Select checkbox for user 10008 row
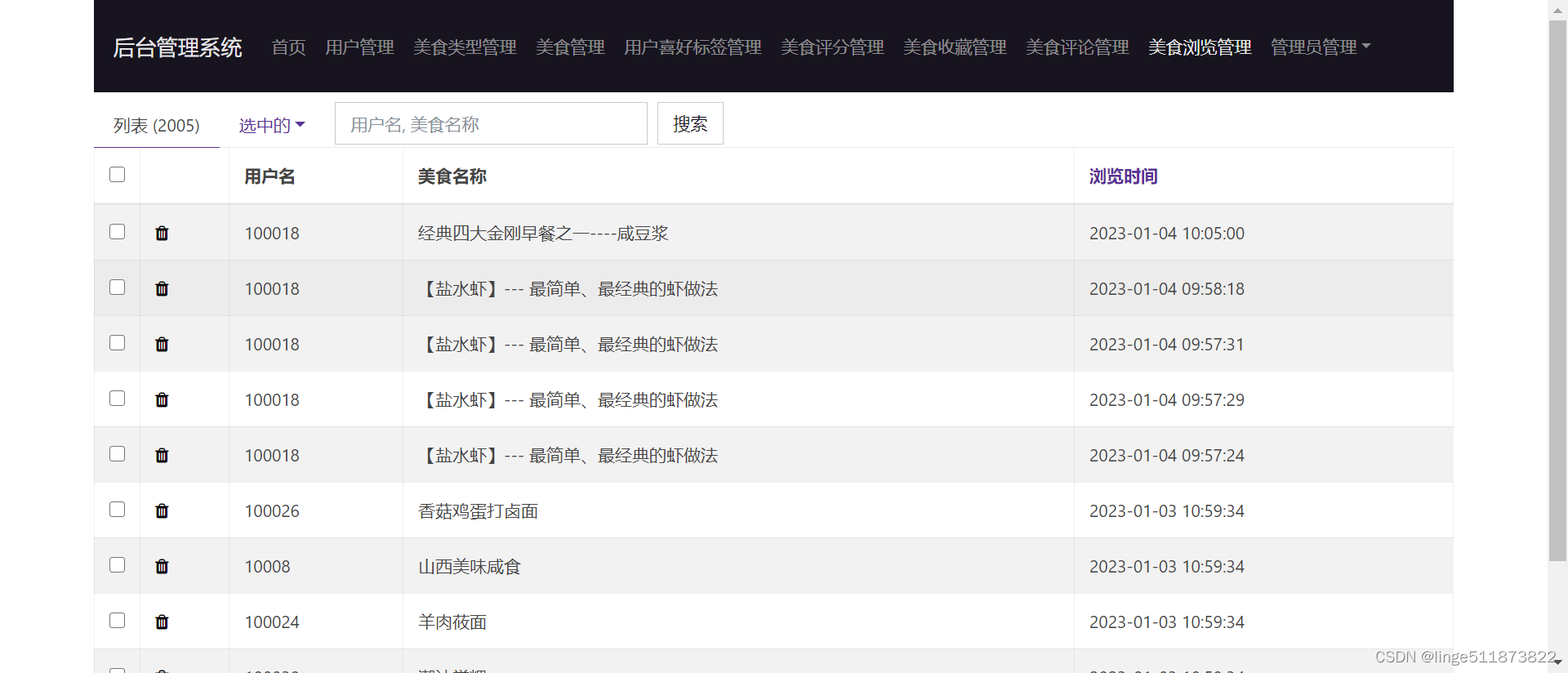This screenshot has width=1568, height=673. pyautogui.click(x=118, y=565)
